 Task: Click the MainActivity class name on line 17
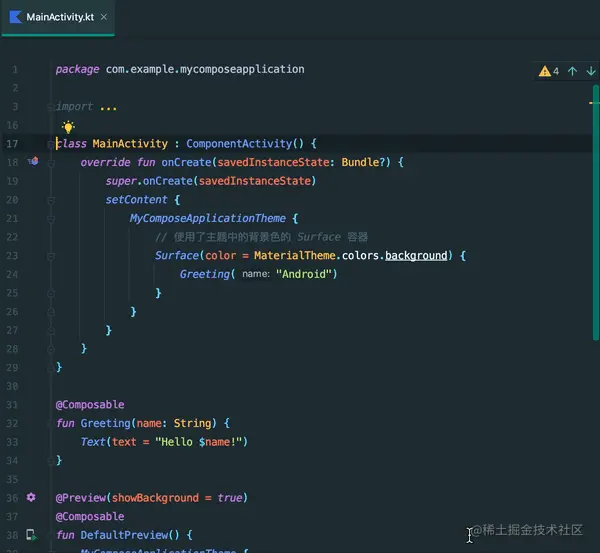tap(130, 144)
